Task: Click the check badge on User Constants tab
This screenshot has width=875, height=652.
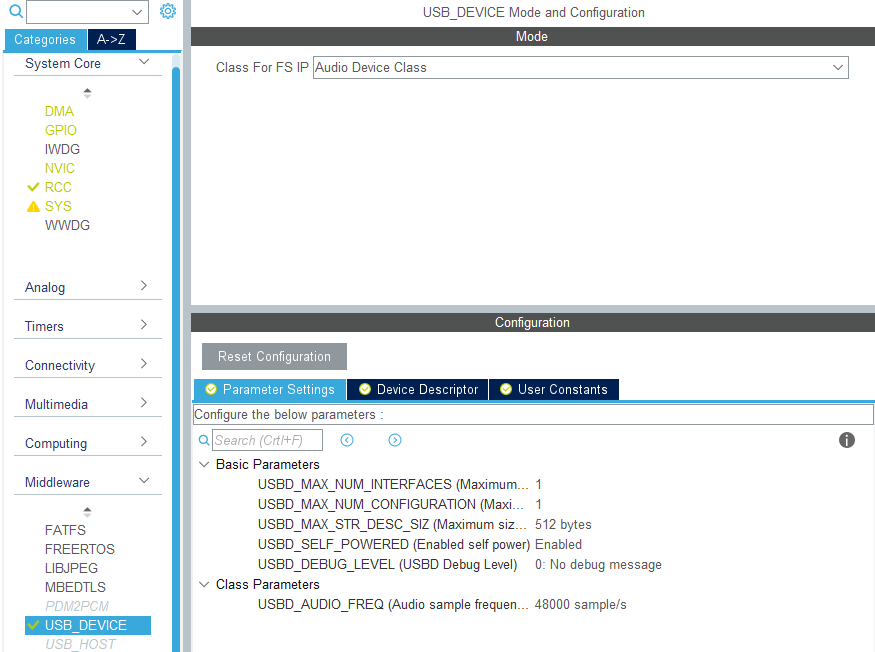Action: (507, 389)
